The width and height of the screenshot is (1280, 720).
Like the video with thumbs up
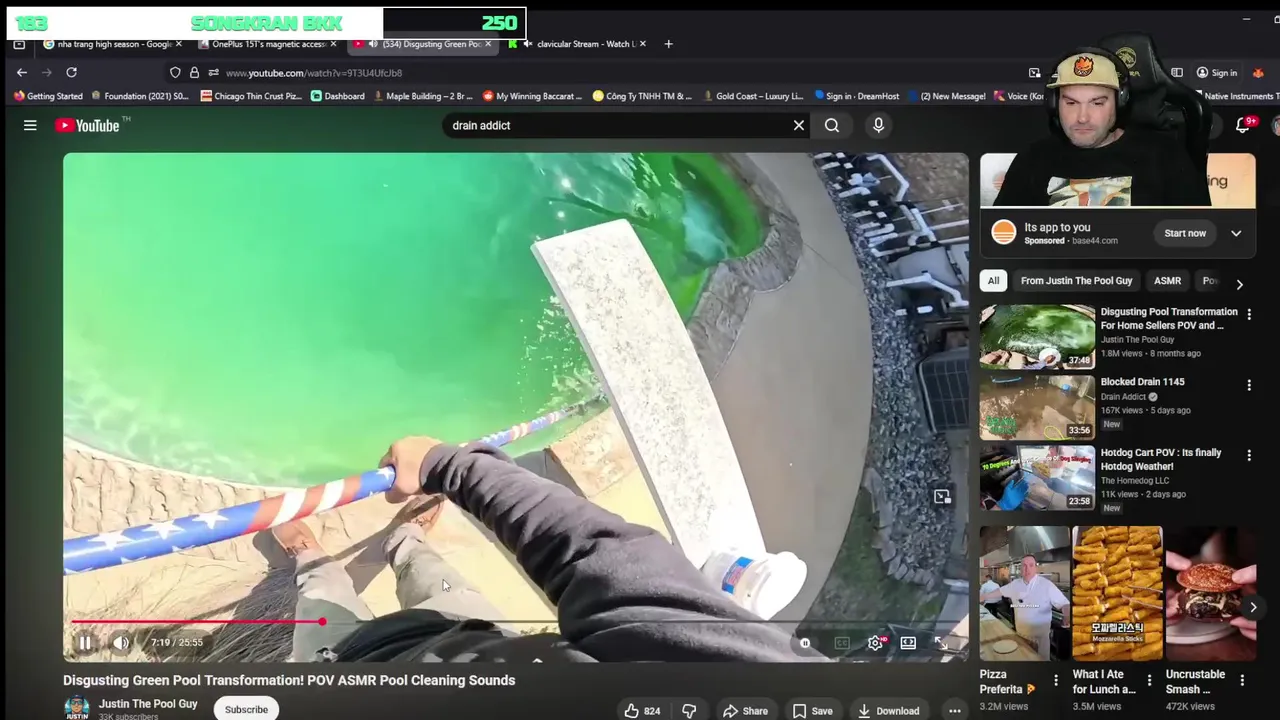click(642, 711)
